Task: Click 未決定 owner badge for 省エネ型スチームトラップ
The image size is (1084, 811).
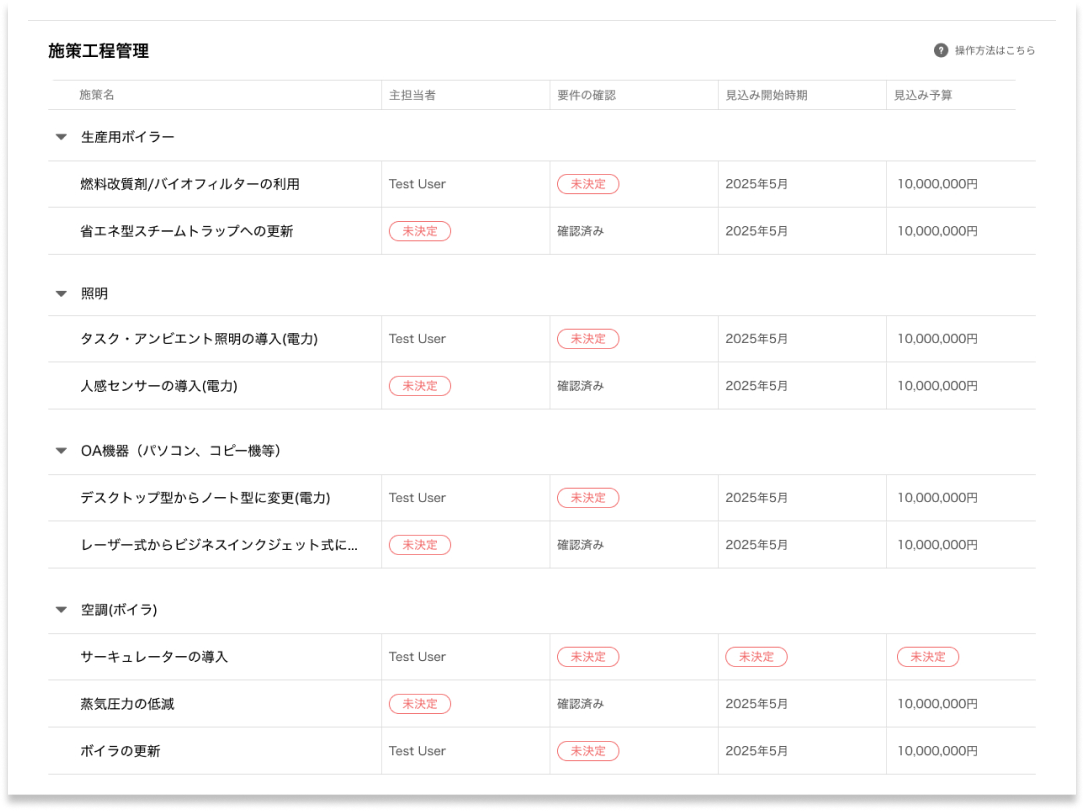Action: (x=420, y=231)
